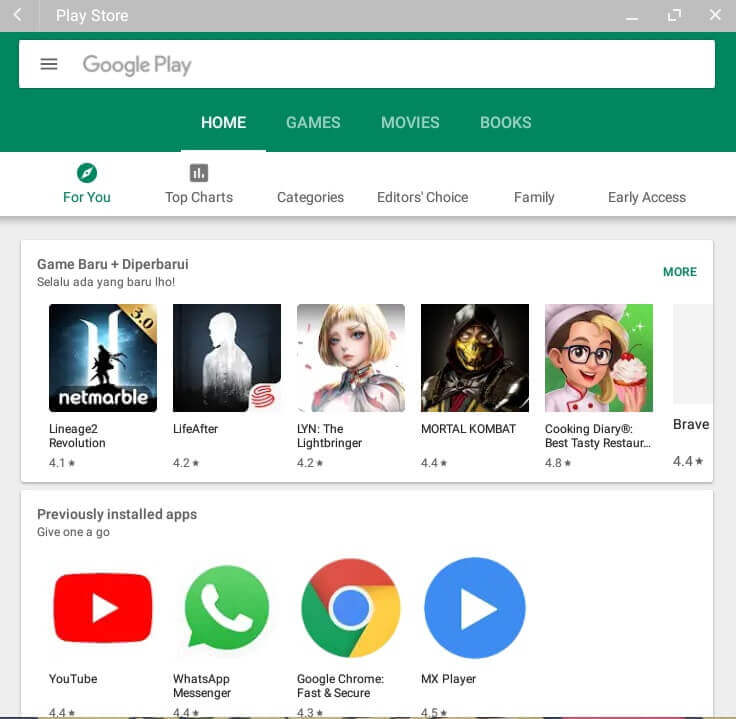Open the MORTAL KOMBAT title text
This screenshot has height=719, width=736.
(468, 428)
